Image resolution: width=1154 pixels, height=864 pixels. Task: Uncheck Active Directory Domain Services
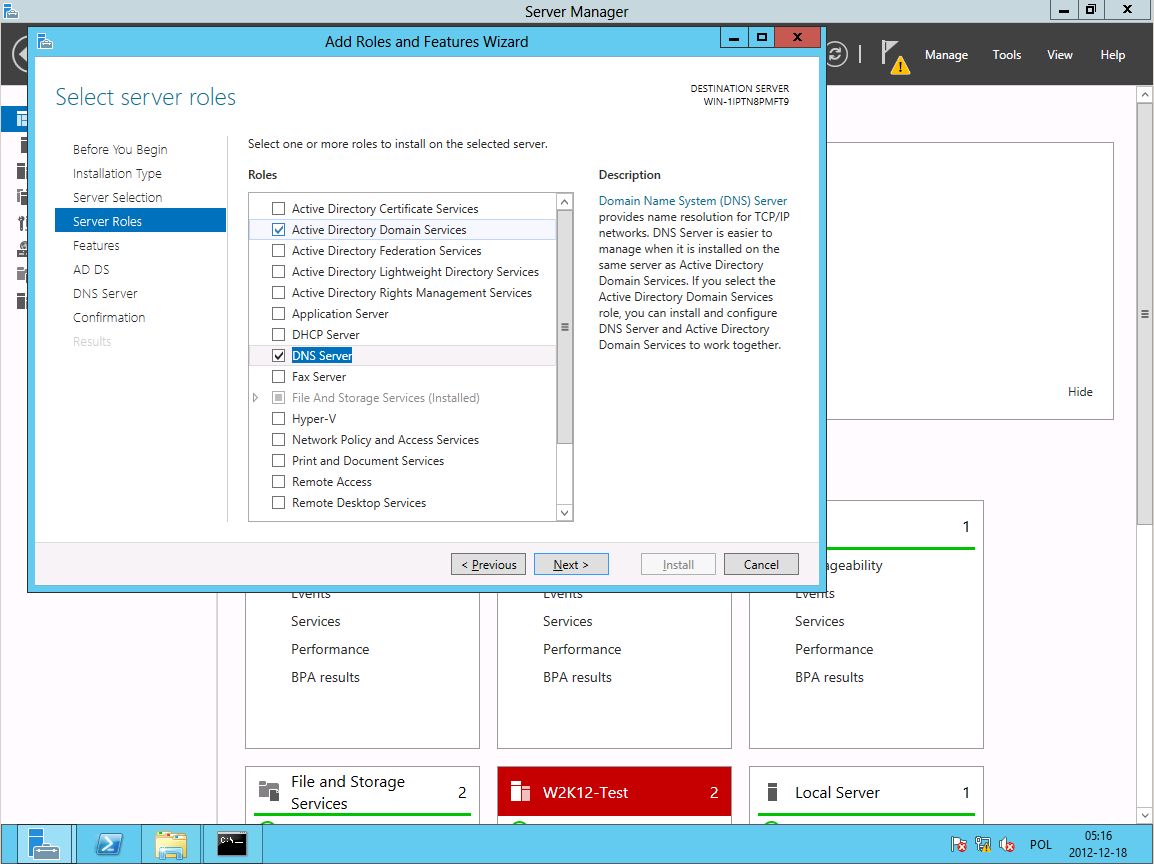(278, 230)
